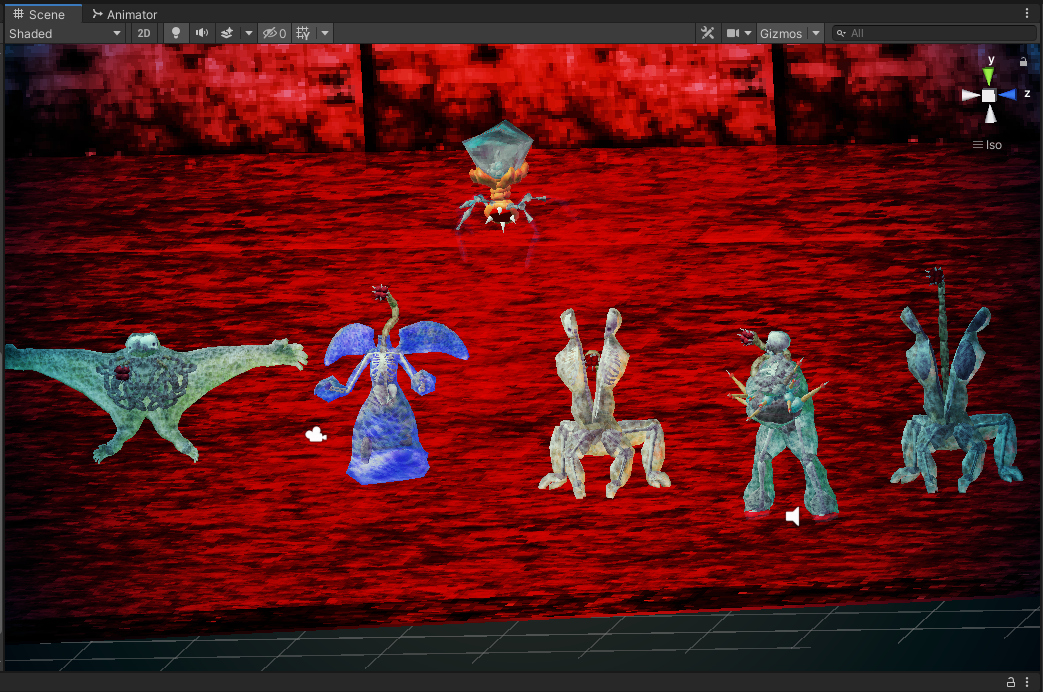Click the scene camera settings icon

[733, 33]
